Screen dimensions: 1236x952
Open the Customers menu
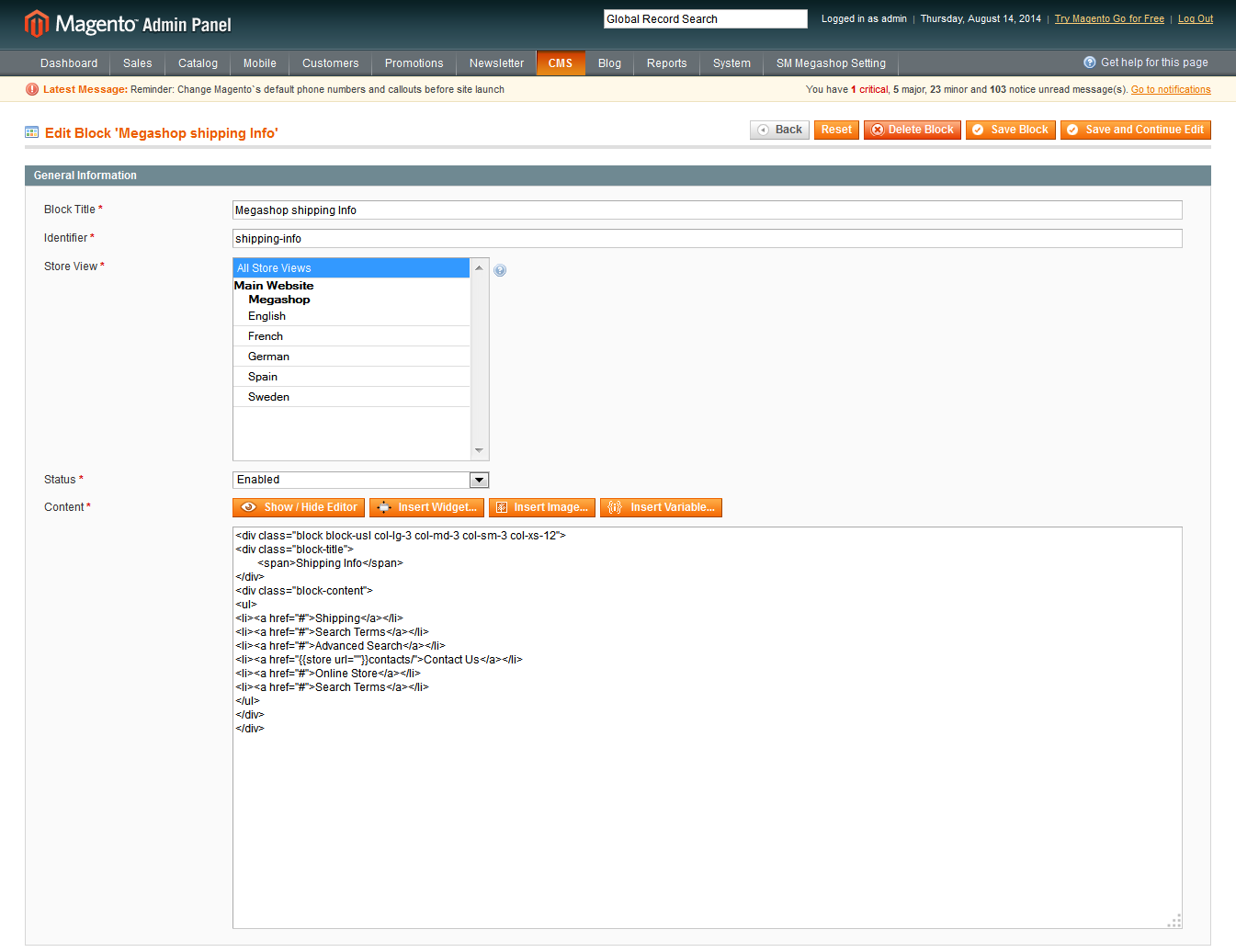point(331,63)
